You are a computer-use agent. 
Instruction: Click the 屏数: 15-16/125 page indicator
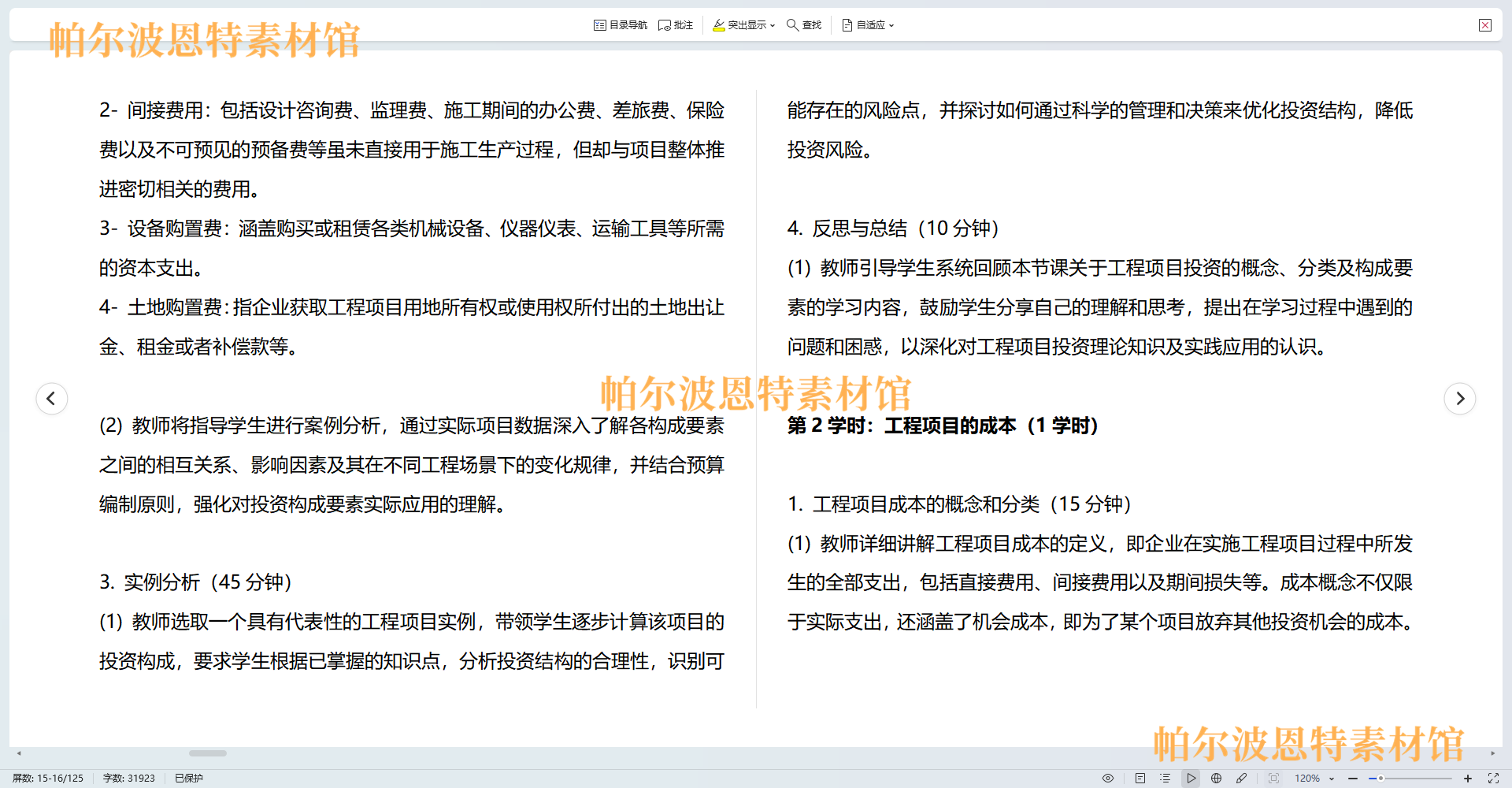click(x=48, y=778)
